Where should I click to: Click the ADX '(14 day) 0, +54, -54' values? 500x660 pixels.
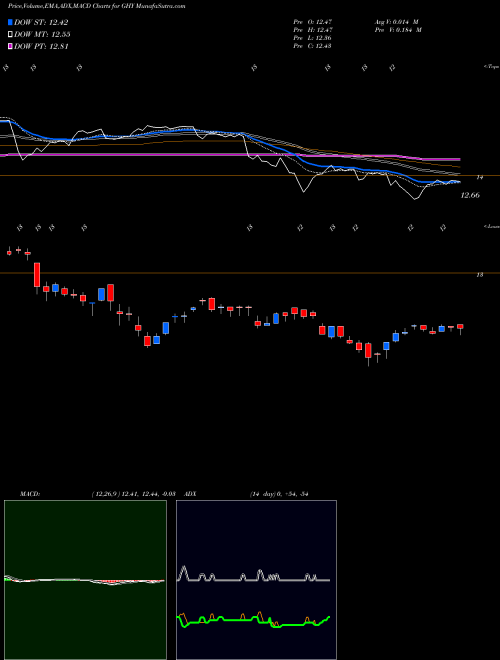point(279,494)
